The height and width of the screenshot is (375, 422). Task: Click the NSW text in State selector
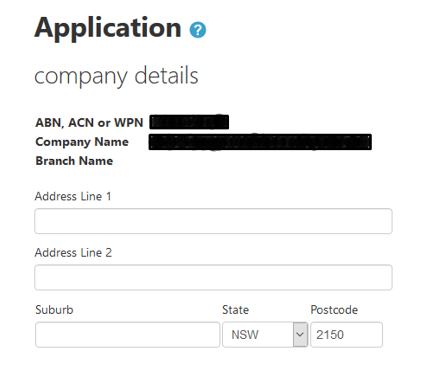point(245,335)
